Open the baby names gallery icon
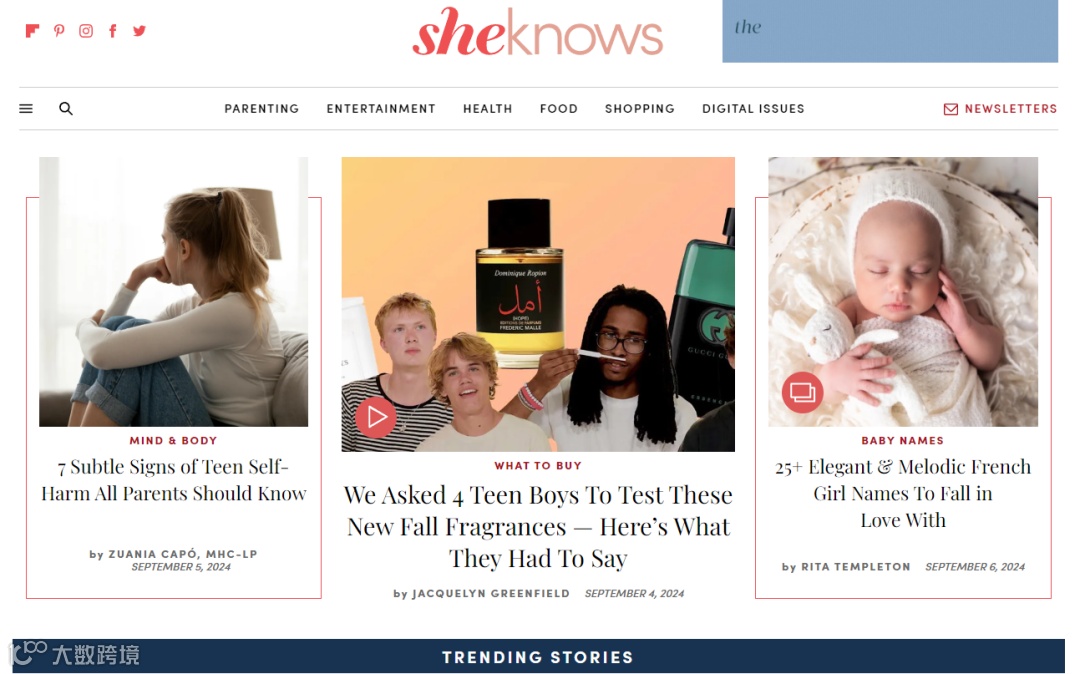Image resolution: width=1080 pixels, height=674 pixels. (x=802, y=392)
